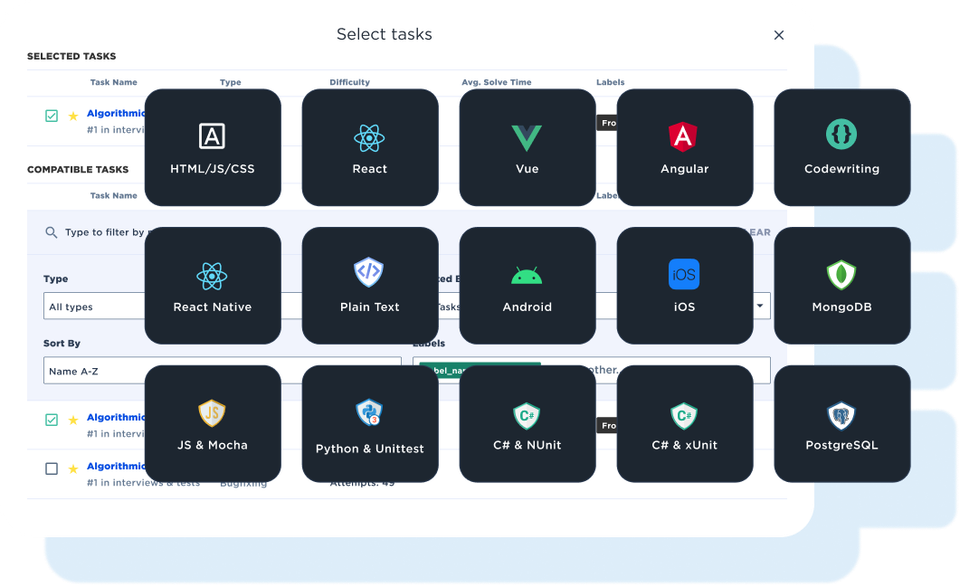Check the unchecked last task row checkbox
Screen dimensions: 960x585
click(52, 468)
